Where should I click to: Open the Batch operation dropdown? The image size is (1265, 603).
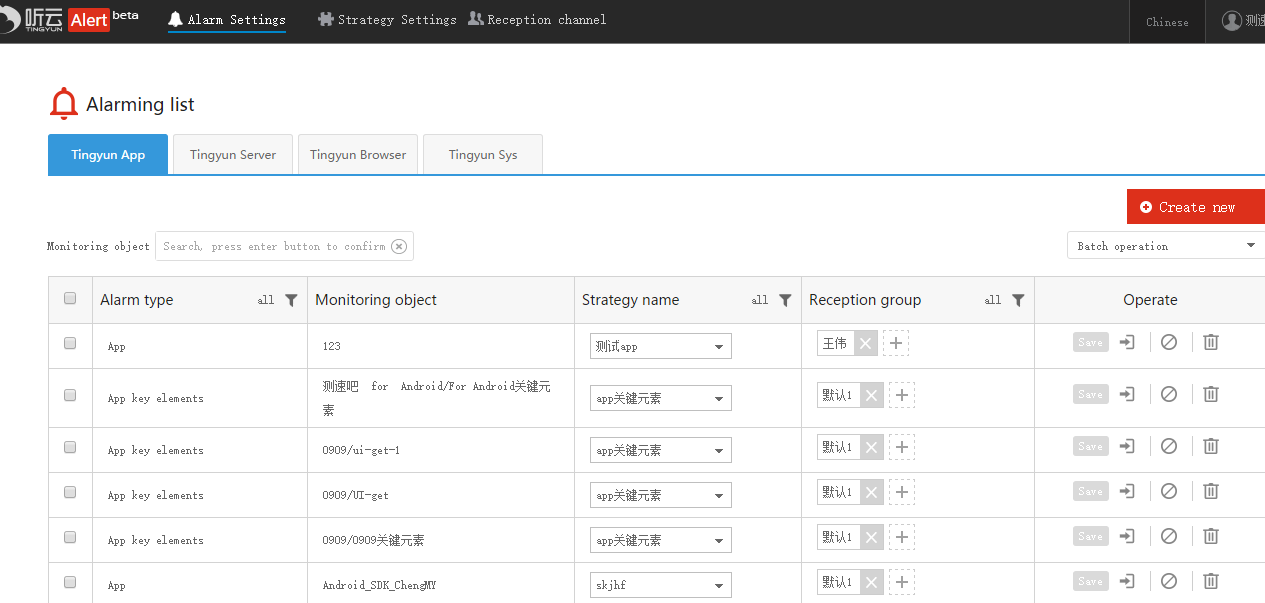tap(1165, 246)
